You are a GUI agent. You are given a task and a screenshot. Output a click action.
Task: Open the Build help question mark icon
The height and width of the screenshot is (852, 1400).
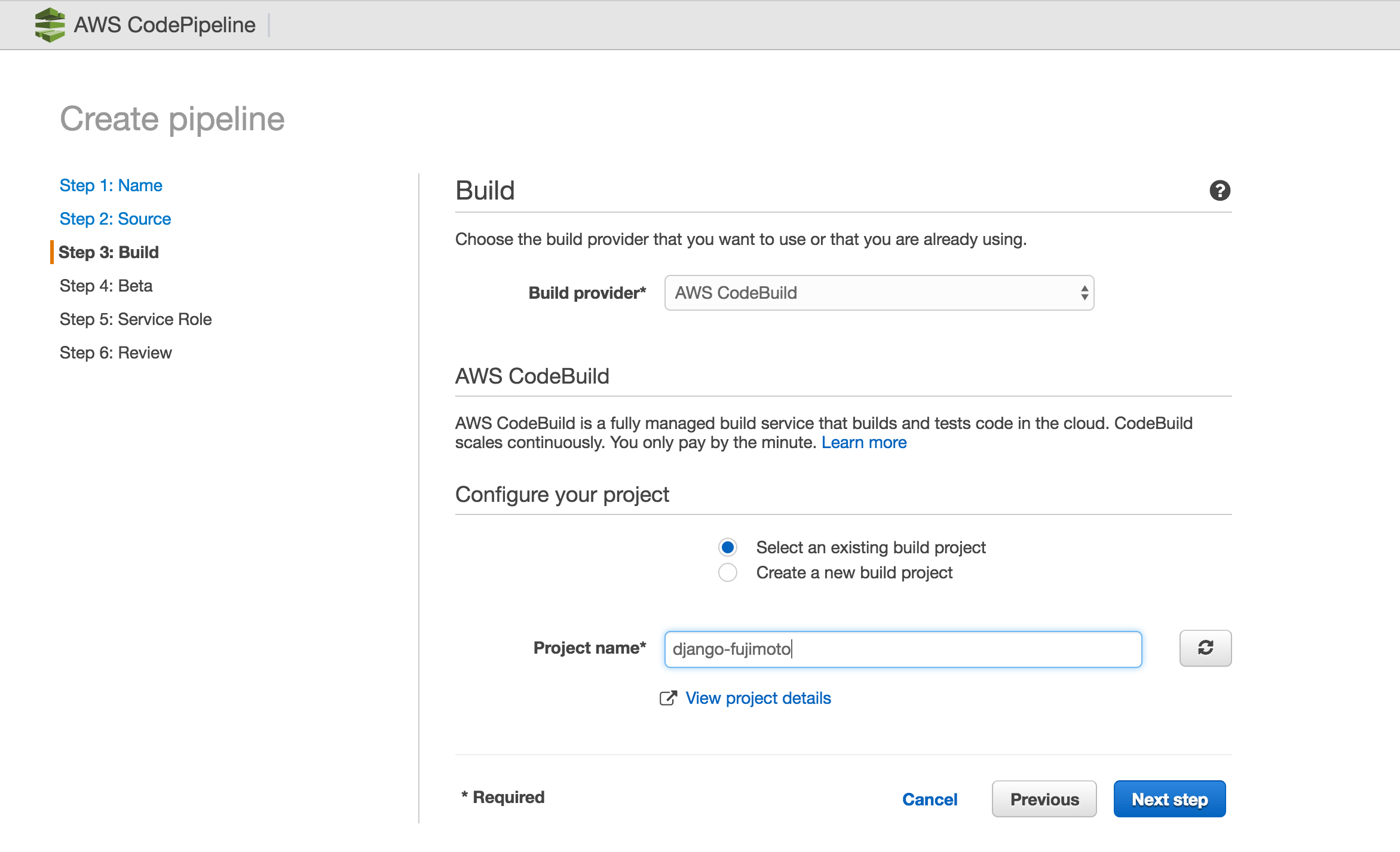click(x=1219, y=190)
